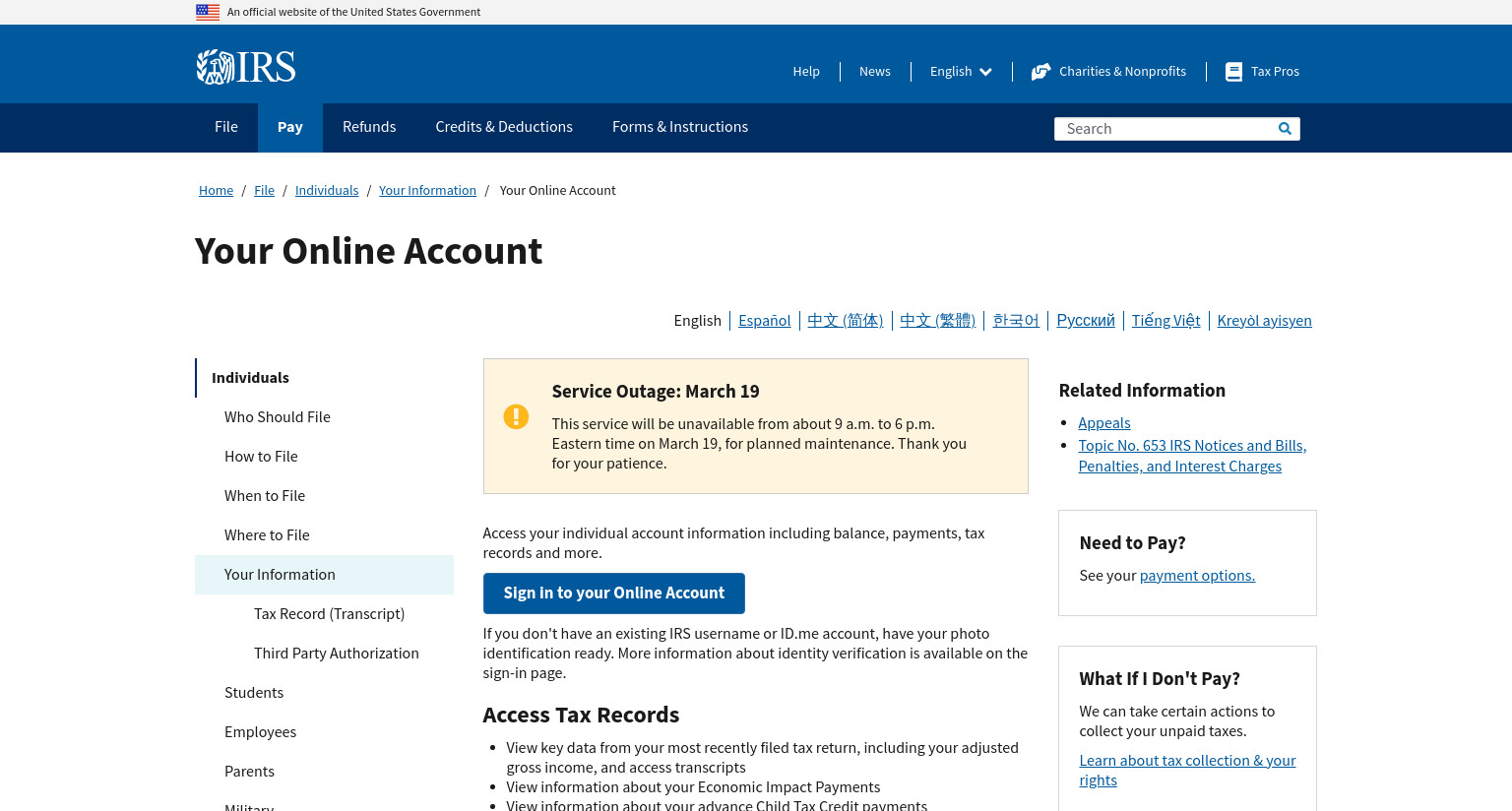Click the Access Tax Records heading
This screenshot has height=811, width=1512.
[581, 716]
